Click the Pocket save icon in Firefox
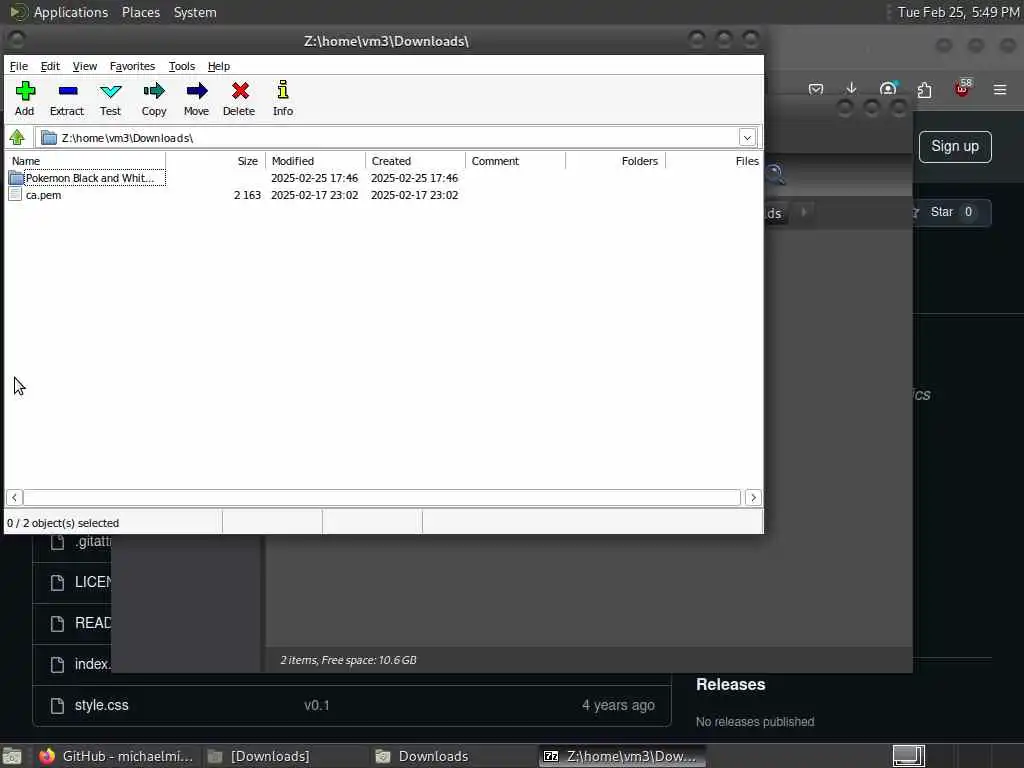The width and height of the screenshot is (1024, 768). [x=816, y=89]
